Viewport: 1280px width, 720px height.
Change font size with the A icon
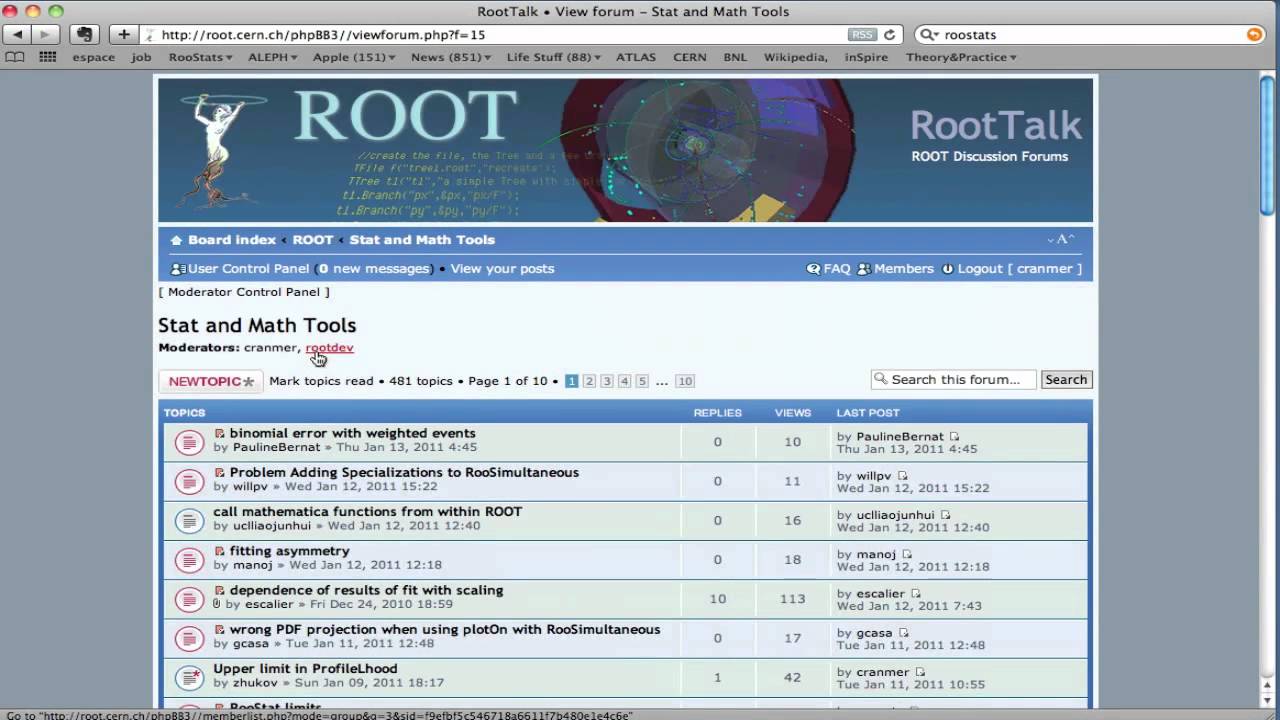coord(1060,239)
